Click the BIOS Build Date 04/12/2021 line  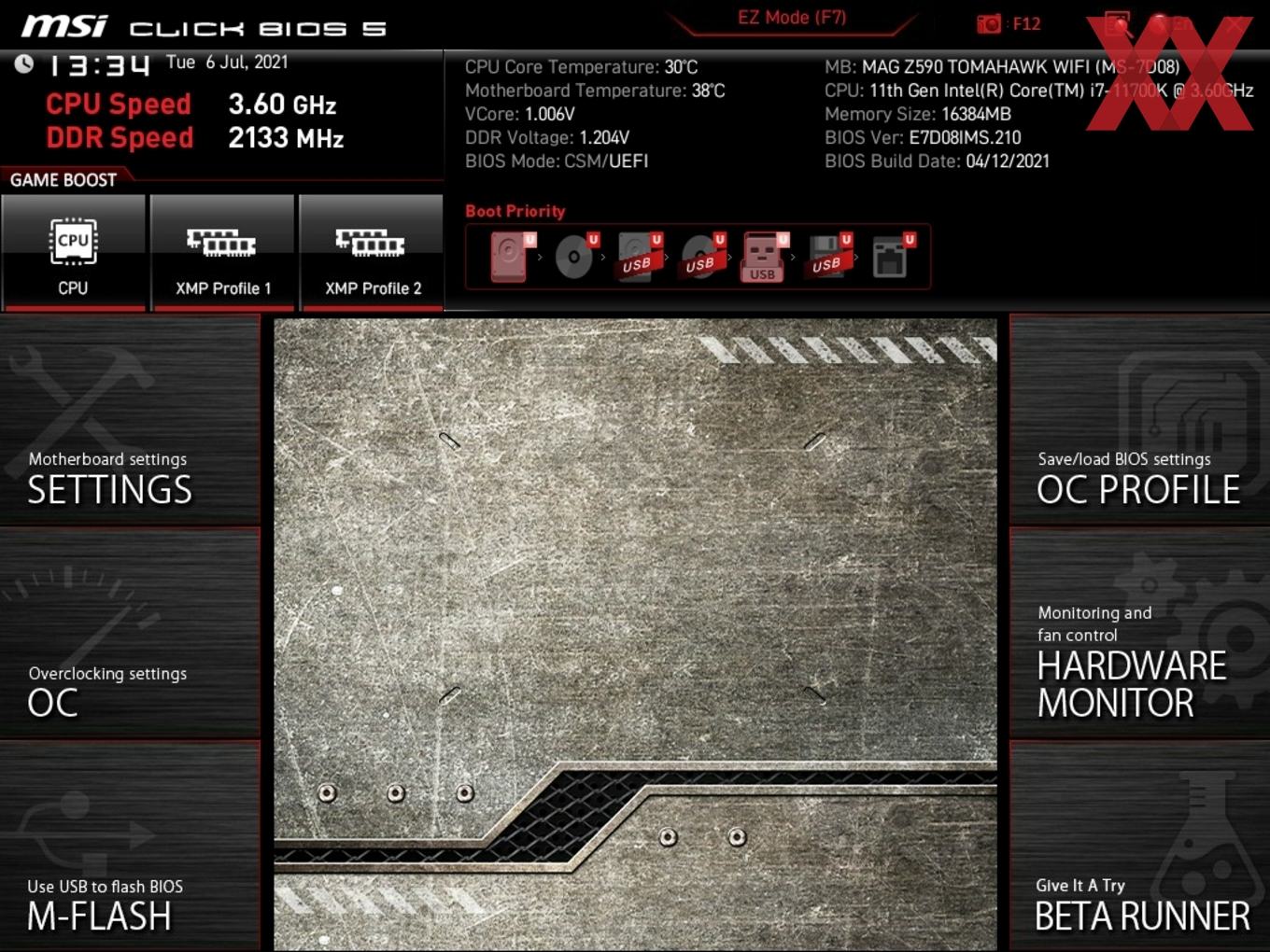[937, 161]
